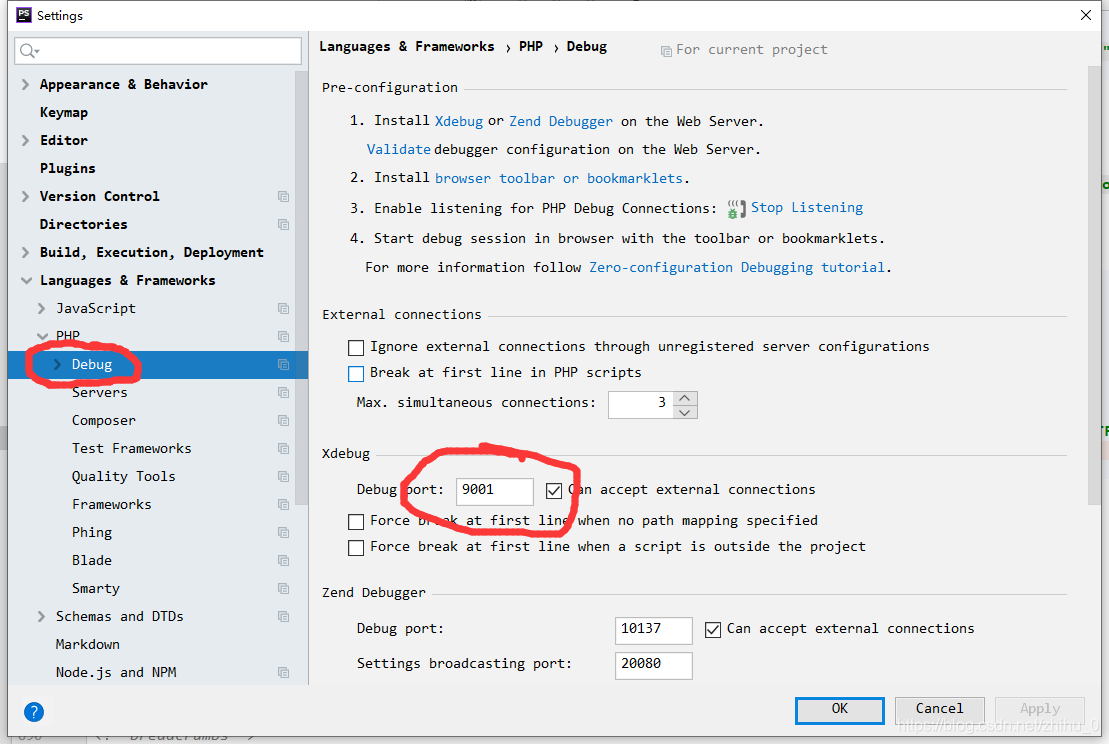
Task: Increase max simultaneous connections with up arrow
Action: coord(685,398)
